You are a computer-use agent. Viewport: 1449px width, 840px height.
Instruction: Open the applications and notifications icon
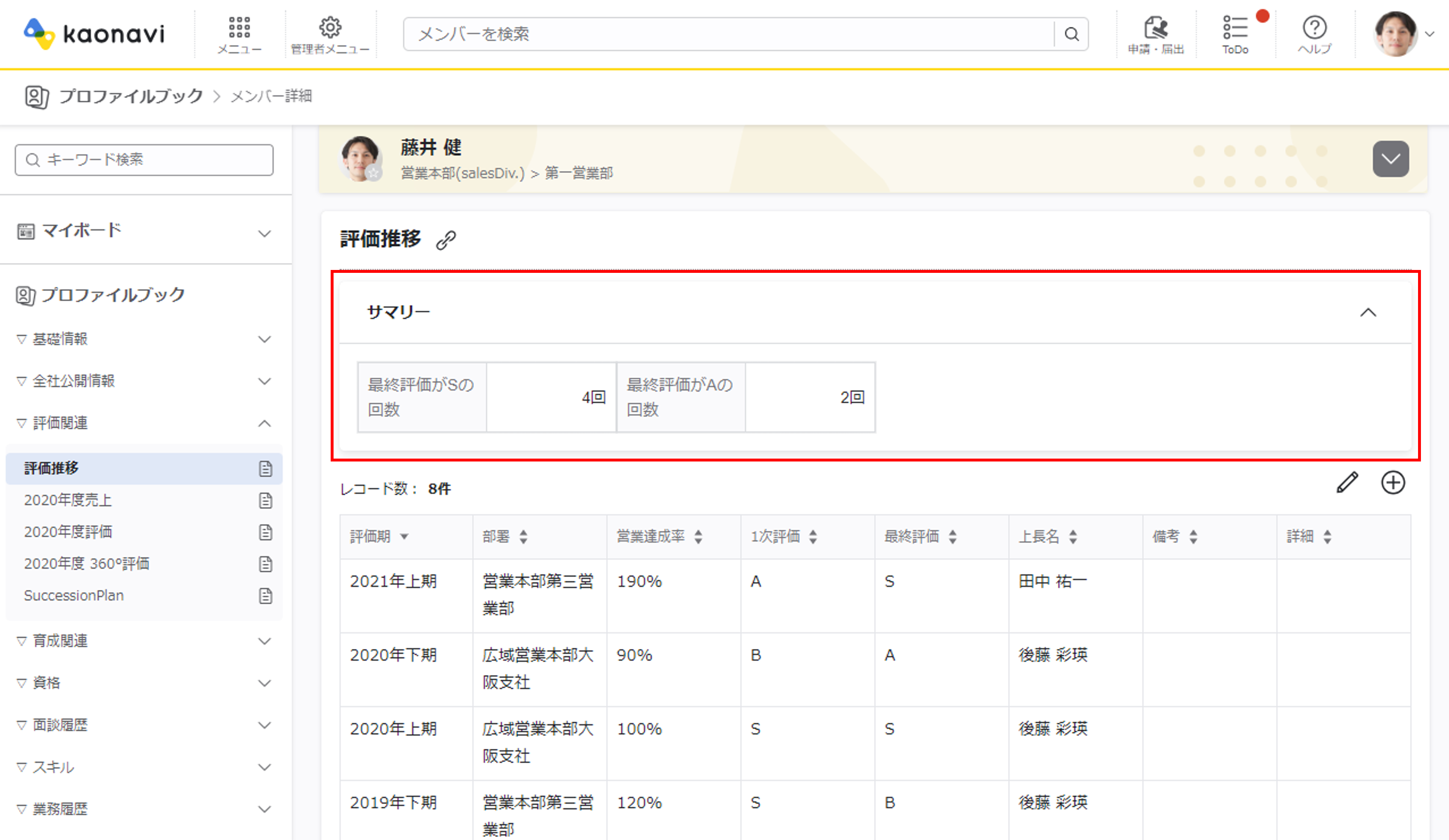[x=1156, y=34]
